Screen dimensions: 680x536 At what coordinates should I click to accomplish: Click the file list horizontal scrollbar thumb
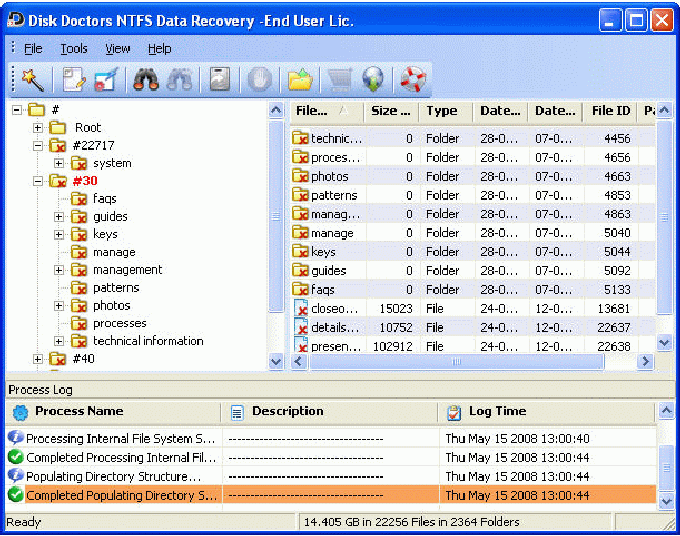pos(456,361)
